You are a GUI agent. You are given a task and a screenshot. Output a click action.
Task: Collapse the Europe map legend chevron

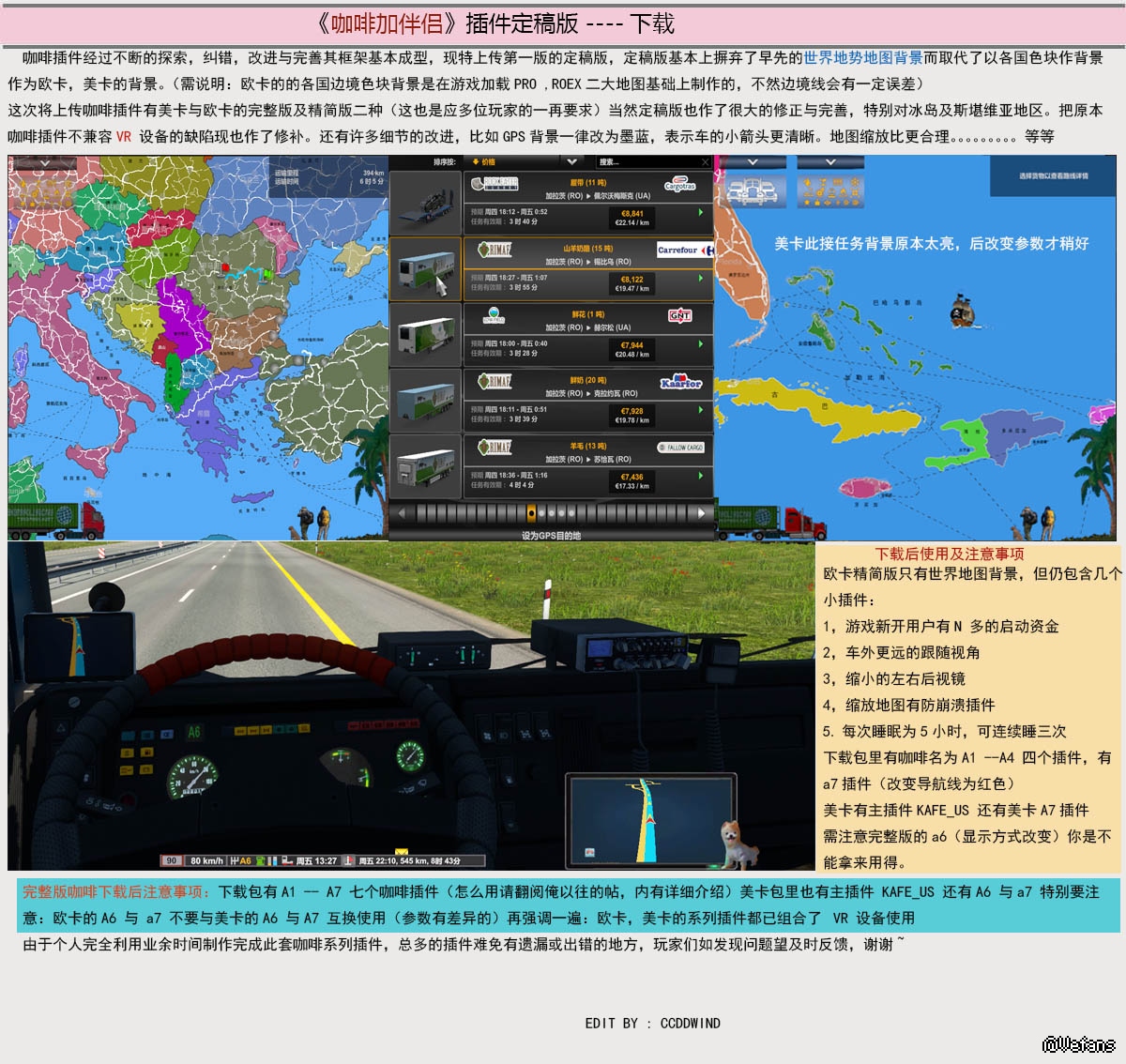43,163
